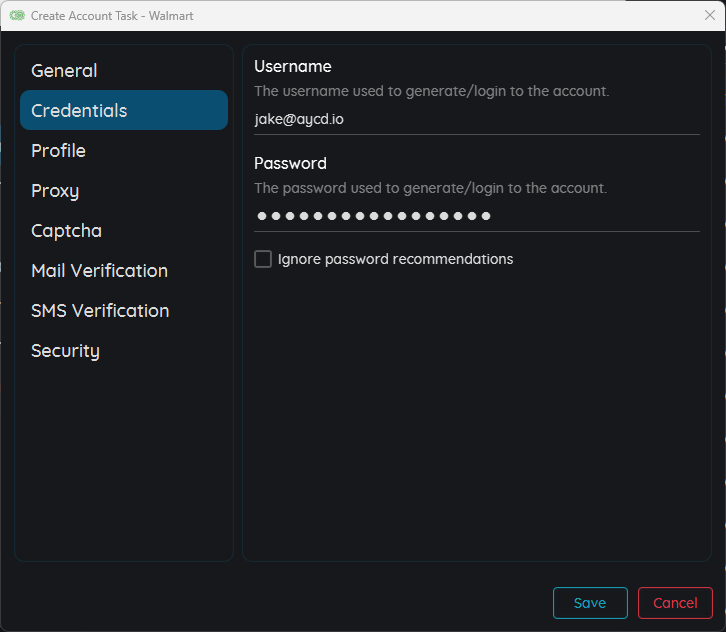726x632 pixels.
Task: Save the account task
Action: tap(590, 603)
